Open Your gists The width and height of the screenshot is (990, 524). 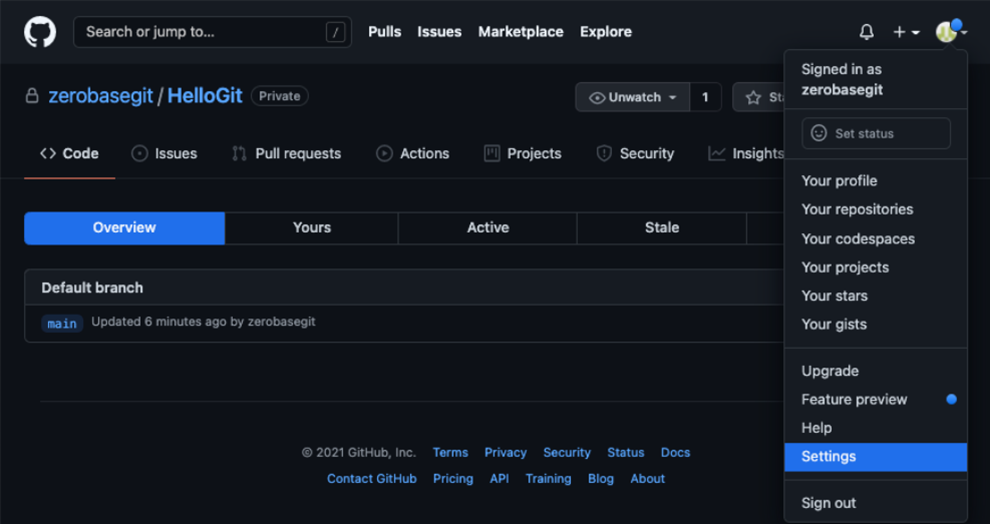(x=834, y=325)
